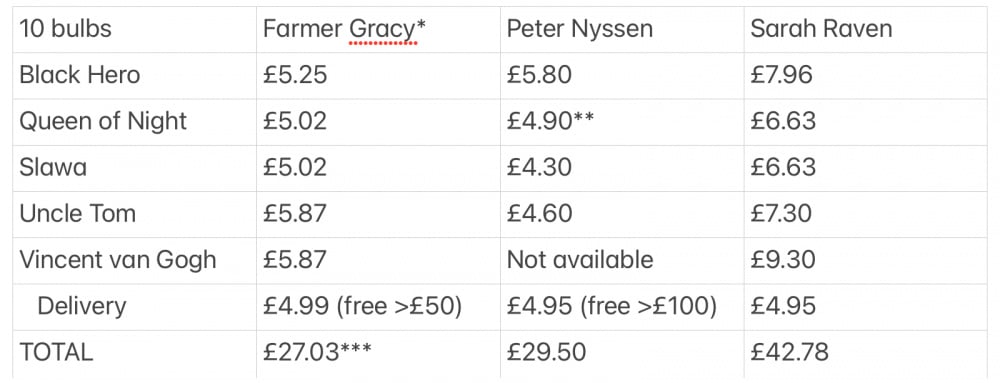Select the Peter Nyssen header cell

coord(622,29)
